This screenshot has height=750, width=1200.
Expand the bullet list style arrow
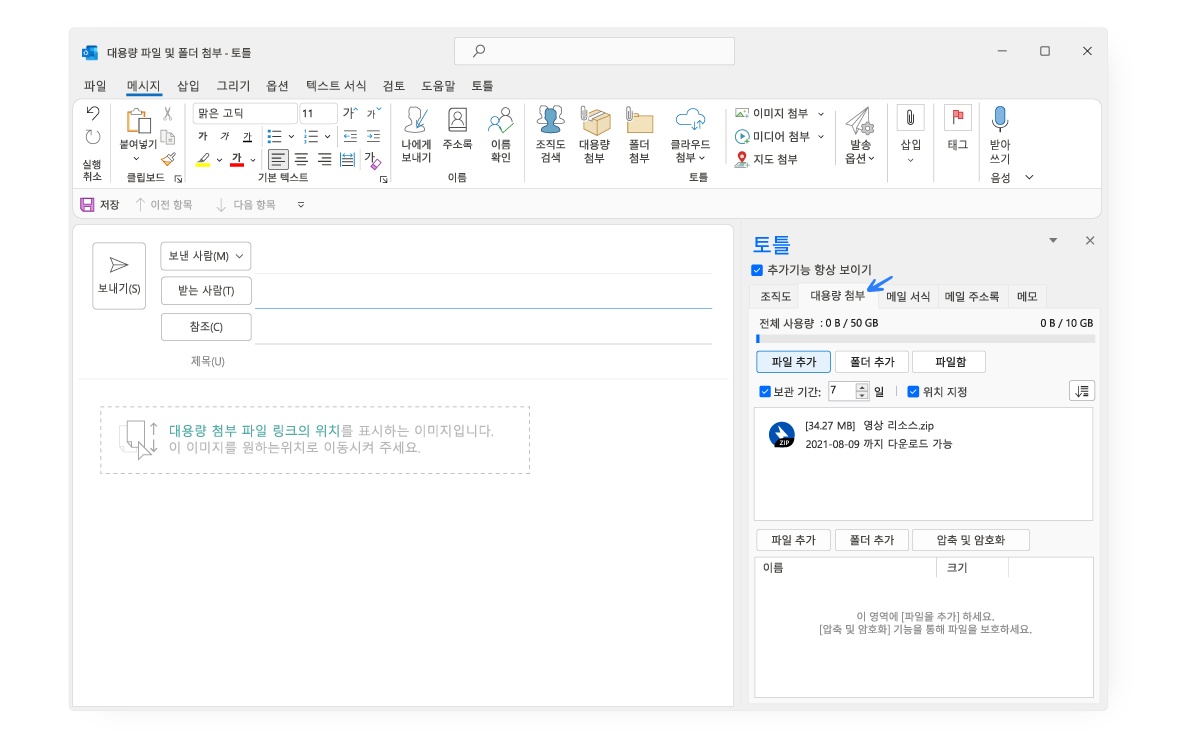tap(291, 136)
